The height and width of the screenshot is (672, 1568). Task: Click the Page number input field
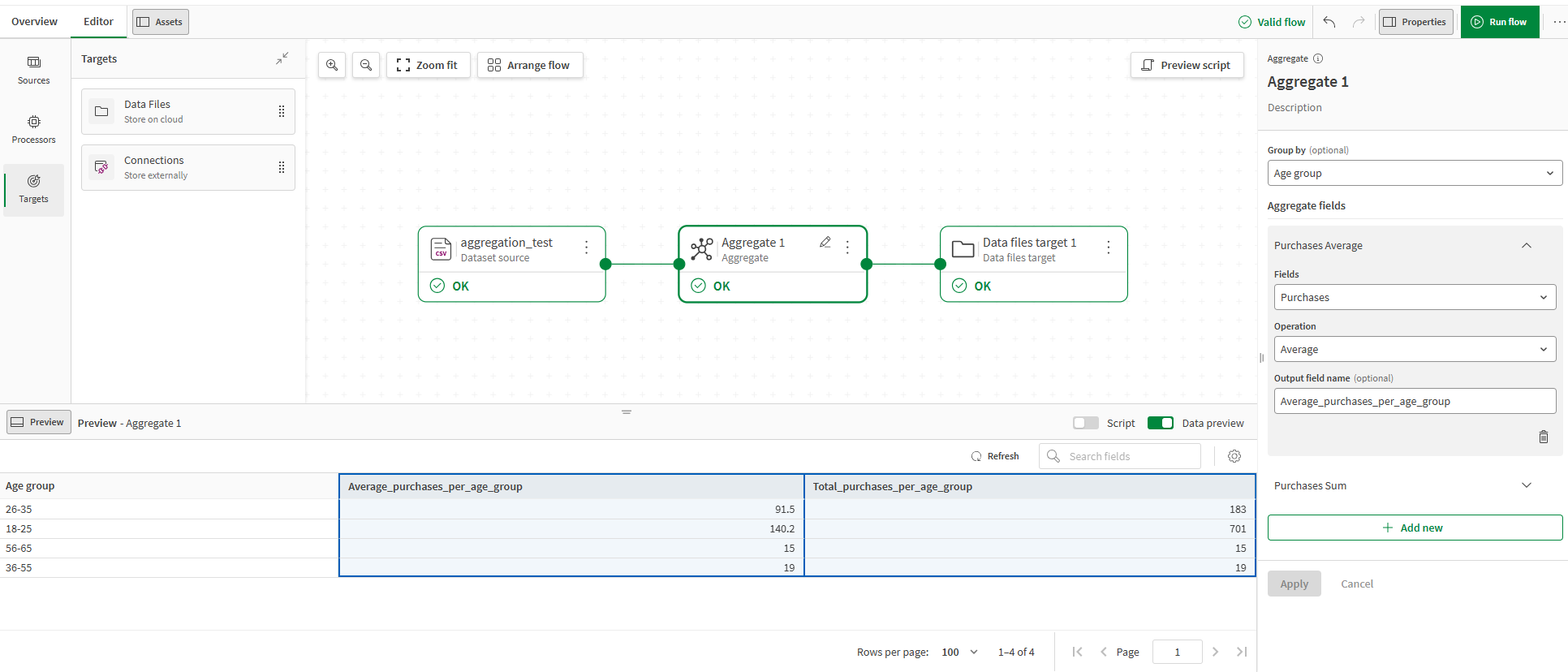click(1177, 652)
